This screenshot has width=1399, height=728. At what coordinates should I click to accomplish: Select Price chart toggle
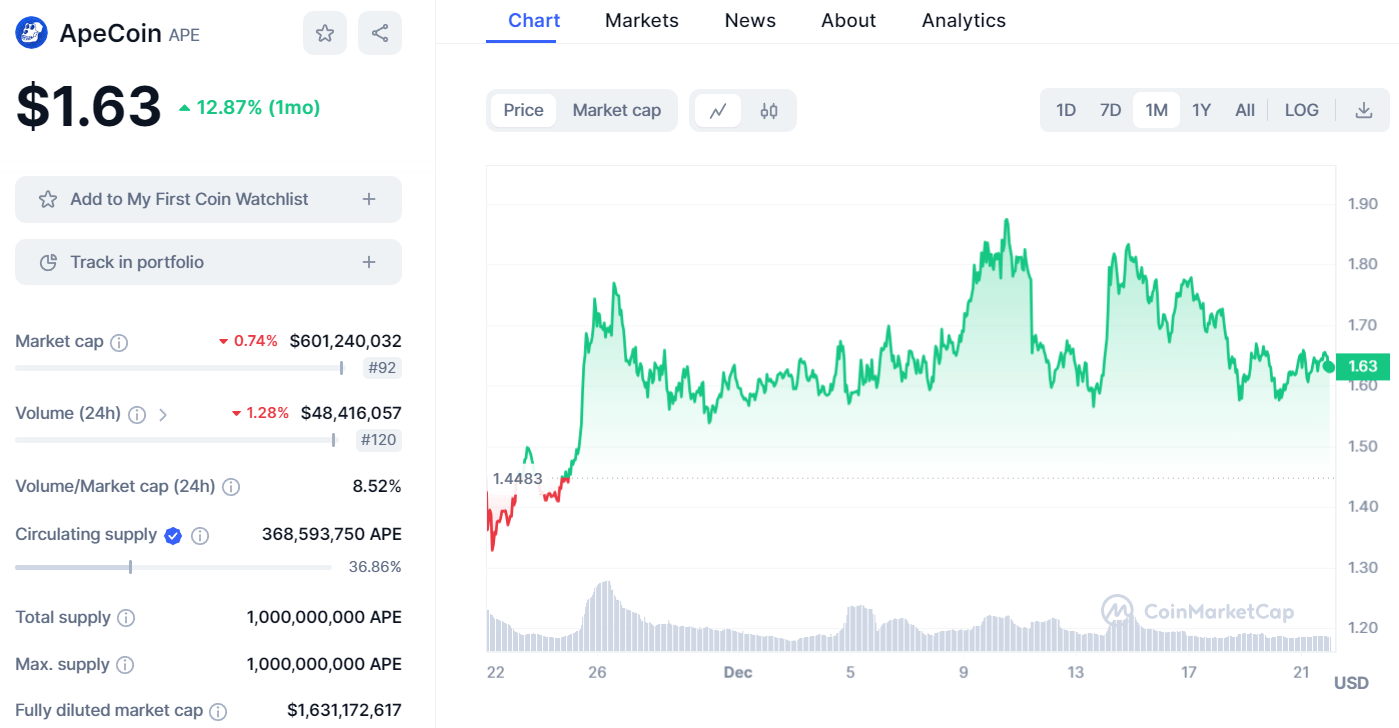click(x=524, y=110)
